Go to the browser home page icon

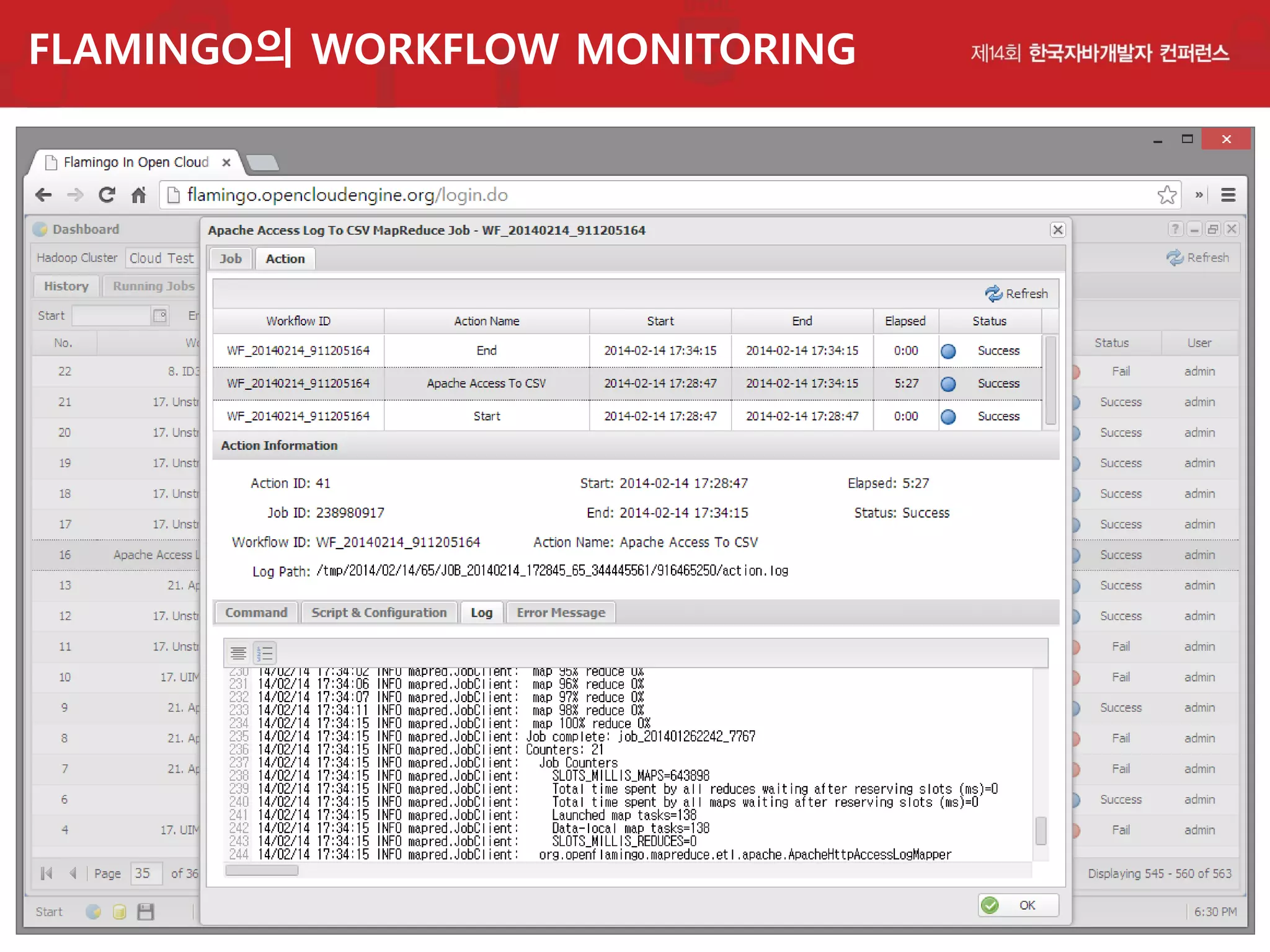tap(138, 195)
